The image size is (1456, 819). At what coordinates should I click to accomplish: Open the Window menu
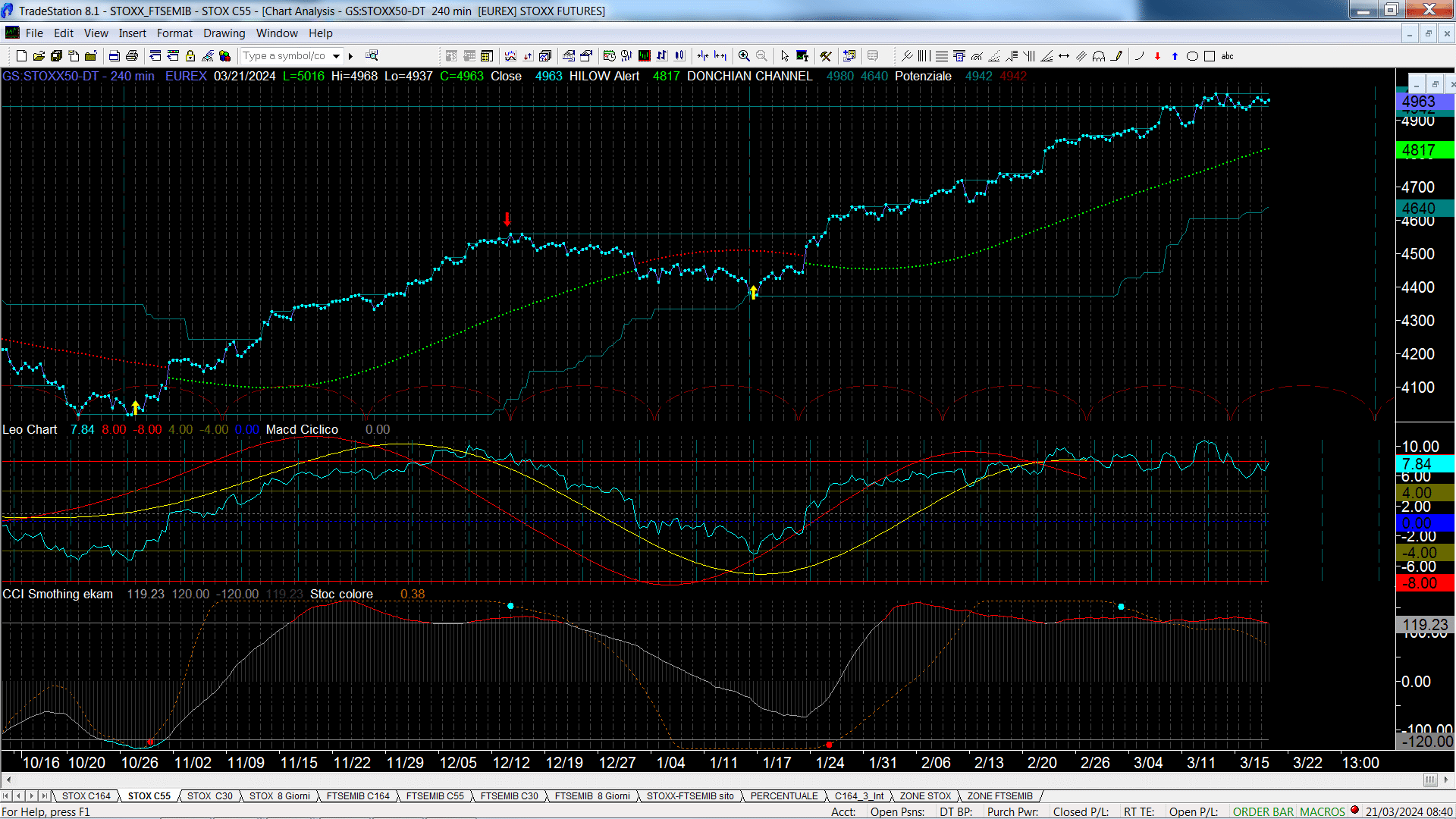click(x=277, y=33)
